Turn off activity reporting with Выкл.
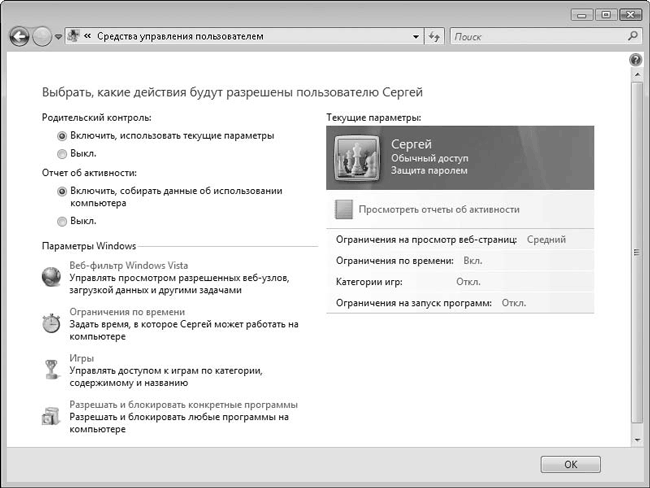The height and width of the screenshot is (488, 650). pyautogui.click(x=62, y=221)
